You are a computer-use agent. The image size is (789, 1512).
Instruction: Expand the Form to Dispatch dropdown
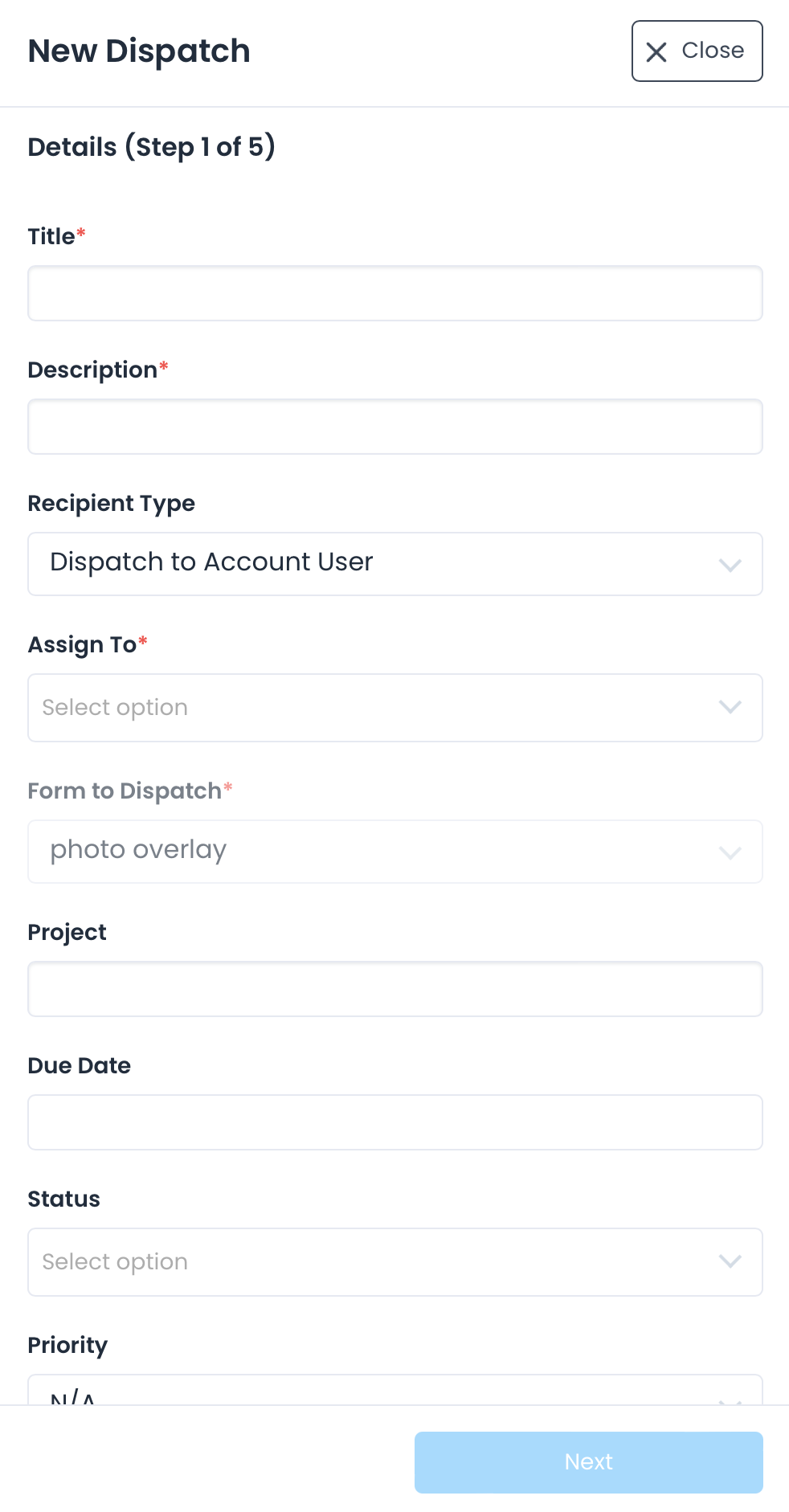[x=395, y=852]
